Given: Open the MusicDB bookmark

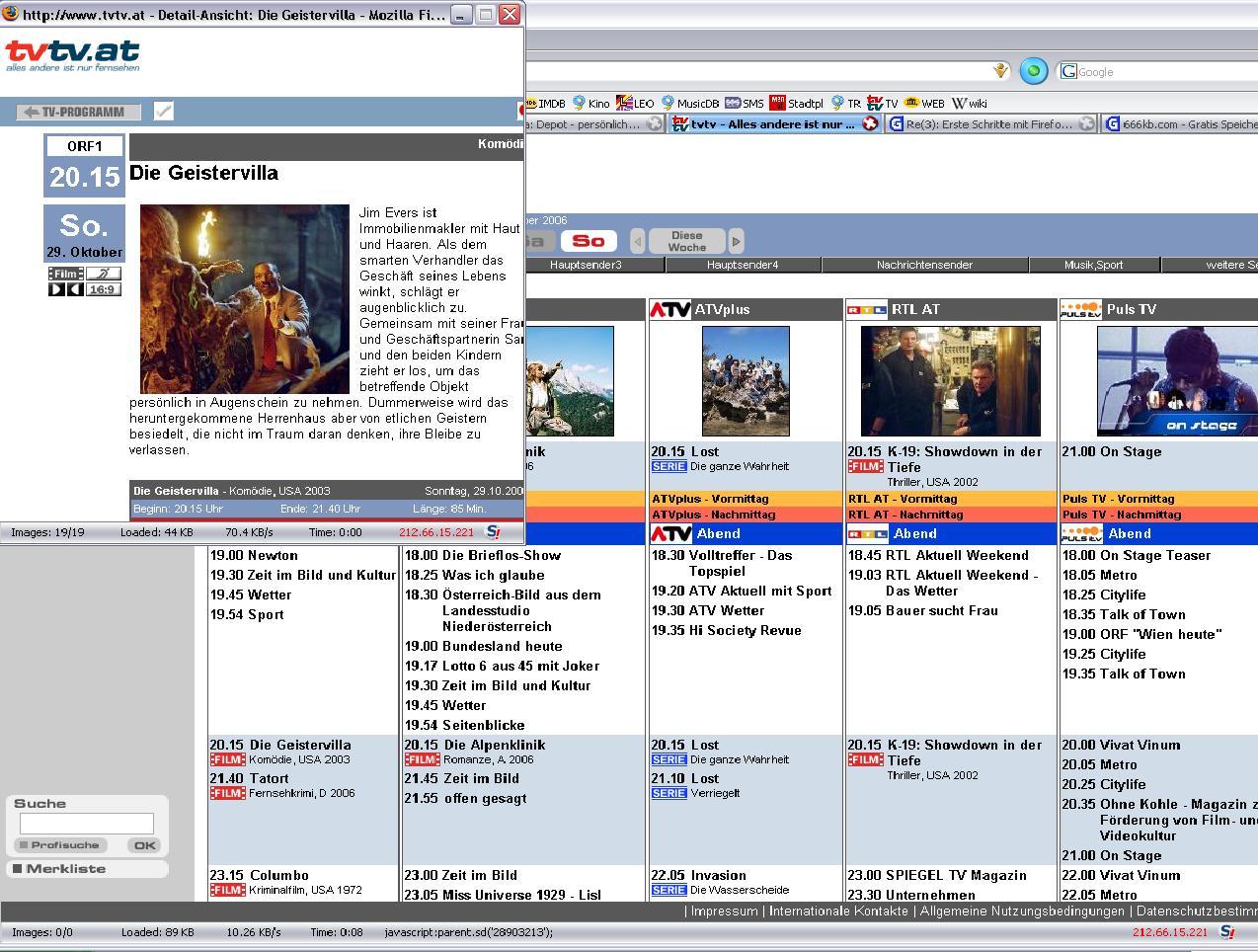Looking at the screenshot, I should [690, 103].
